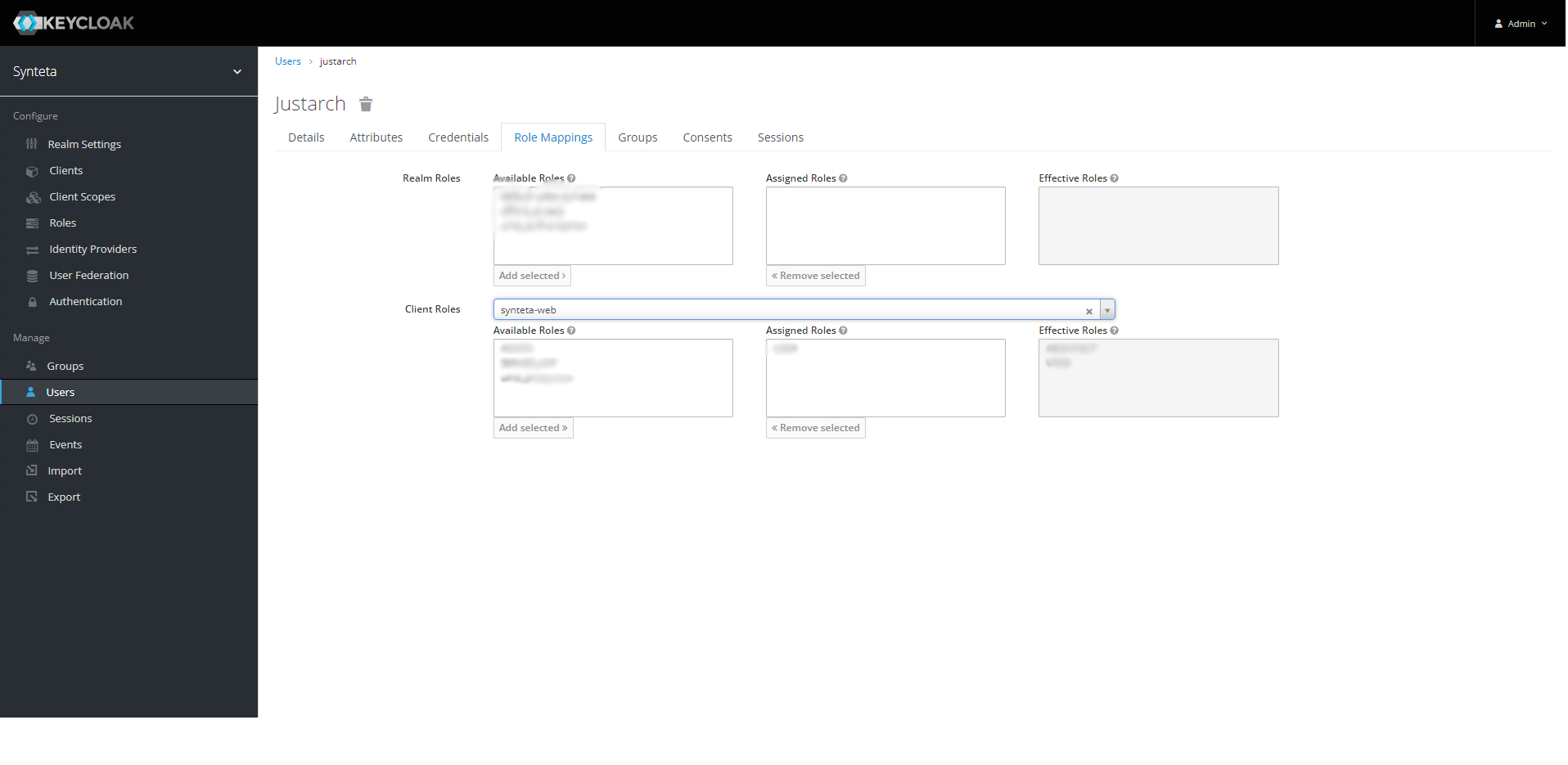The width and height of the screenshot is (1568, 765).
Task: Open Client Scopes from the sidebar
Action: click(33, 196)
